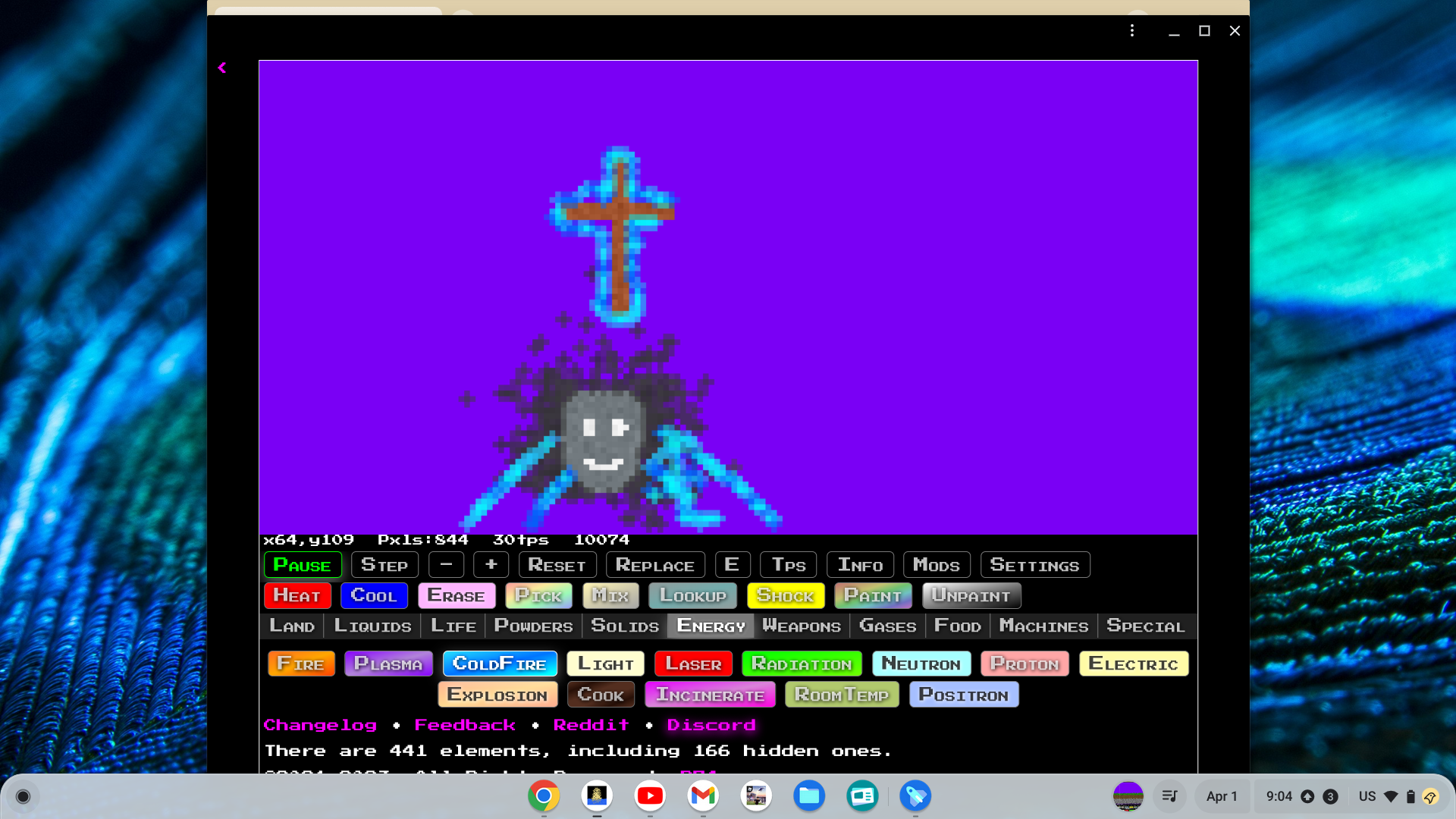Open the three-dot window menu
Image resolution: width=1456 pixels, height=819 pixels.
click(1132, 31)
